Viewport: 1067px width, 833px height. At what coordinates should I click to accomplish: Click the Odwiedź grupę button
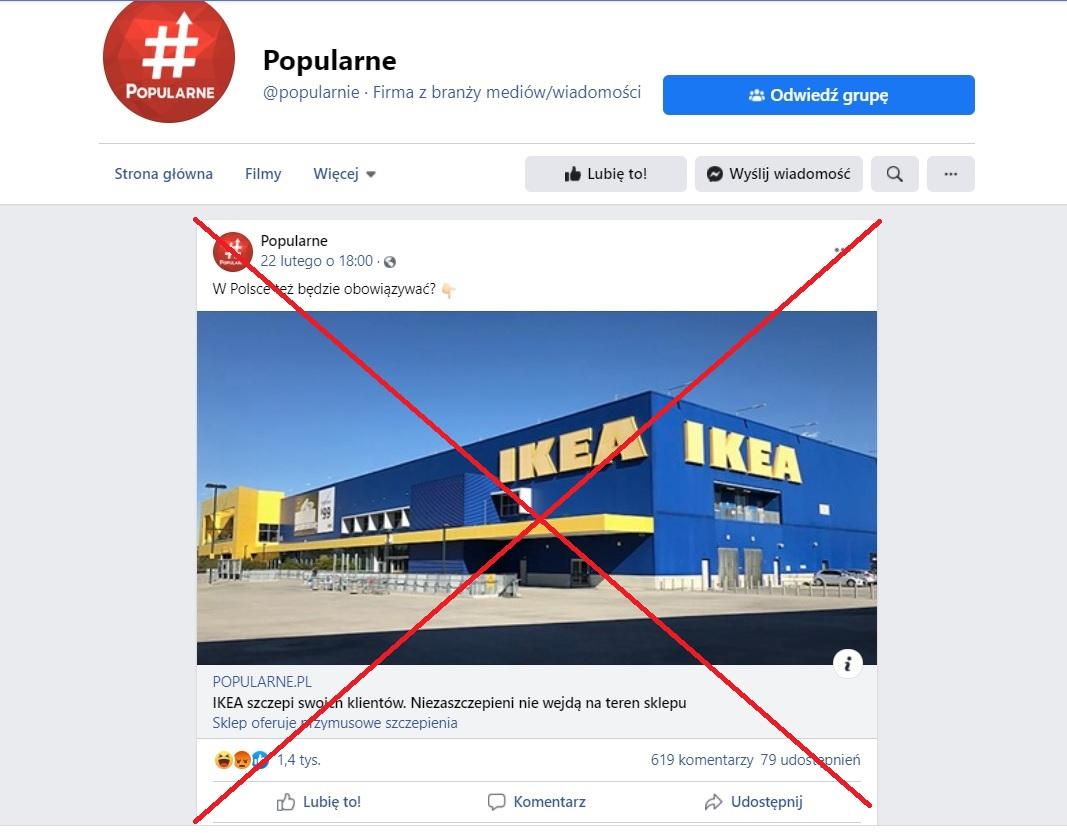coord(819,95)
